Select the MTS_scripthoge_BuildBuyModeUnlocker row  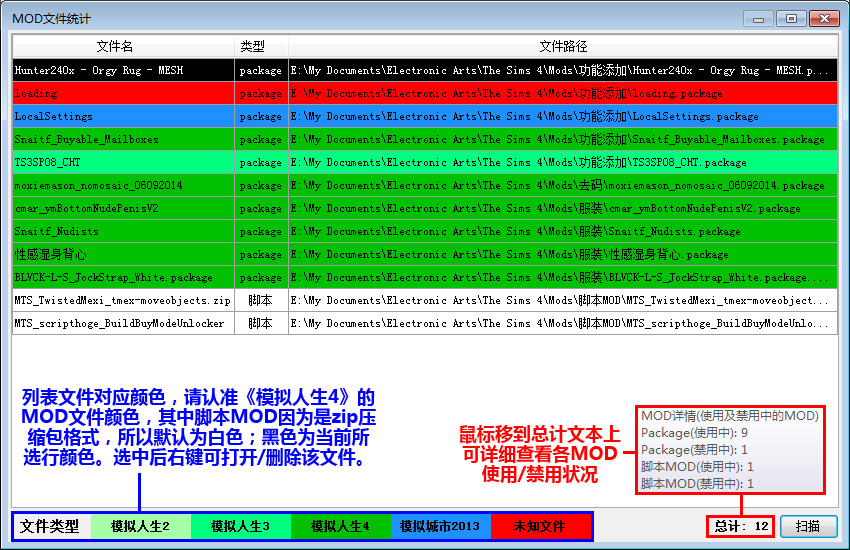pyautogui.click(x=123, y=324)
